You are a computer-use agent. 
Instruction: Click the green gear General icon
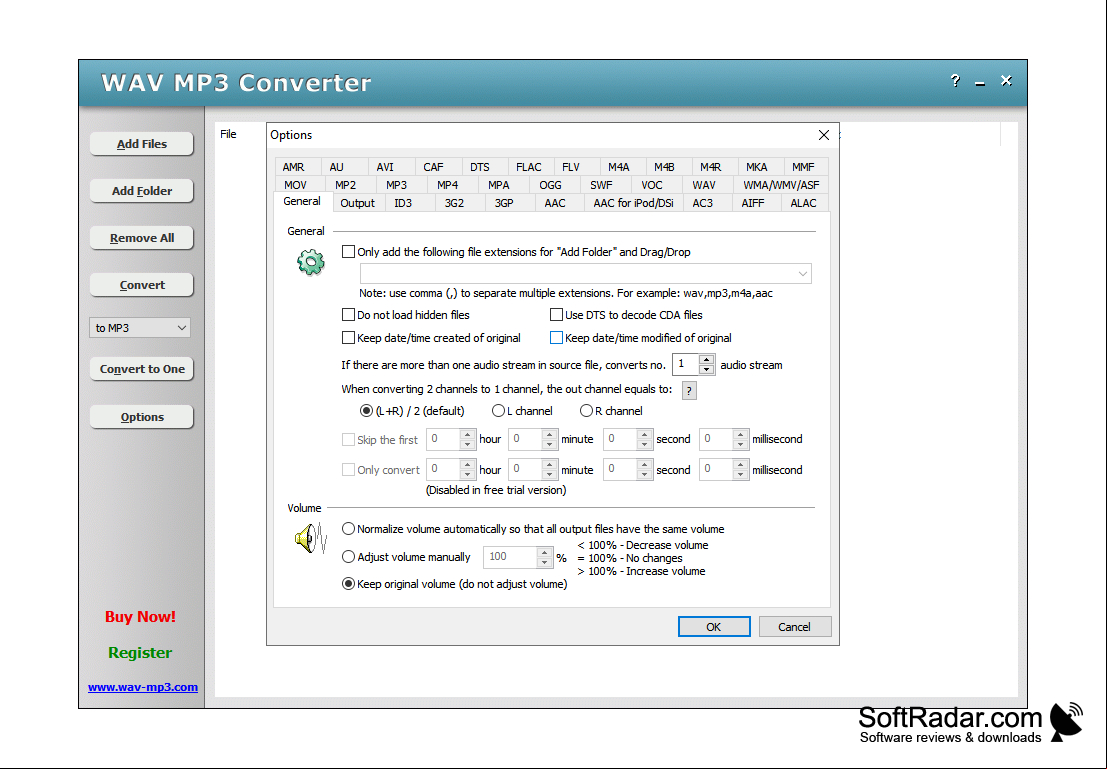(311, 263)
